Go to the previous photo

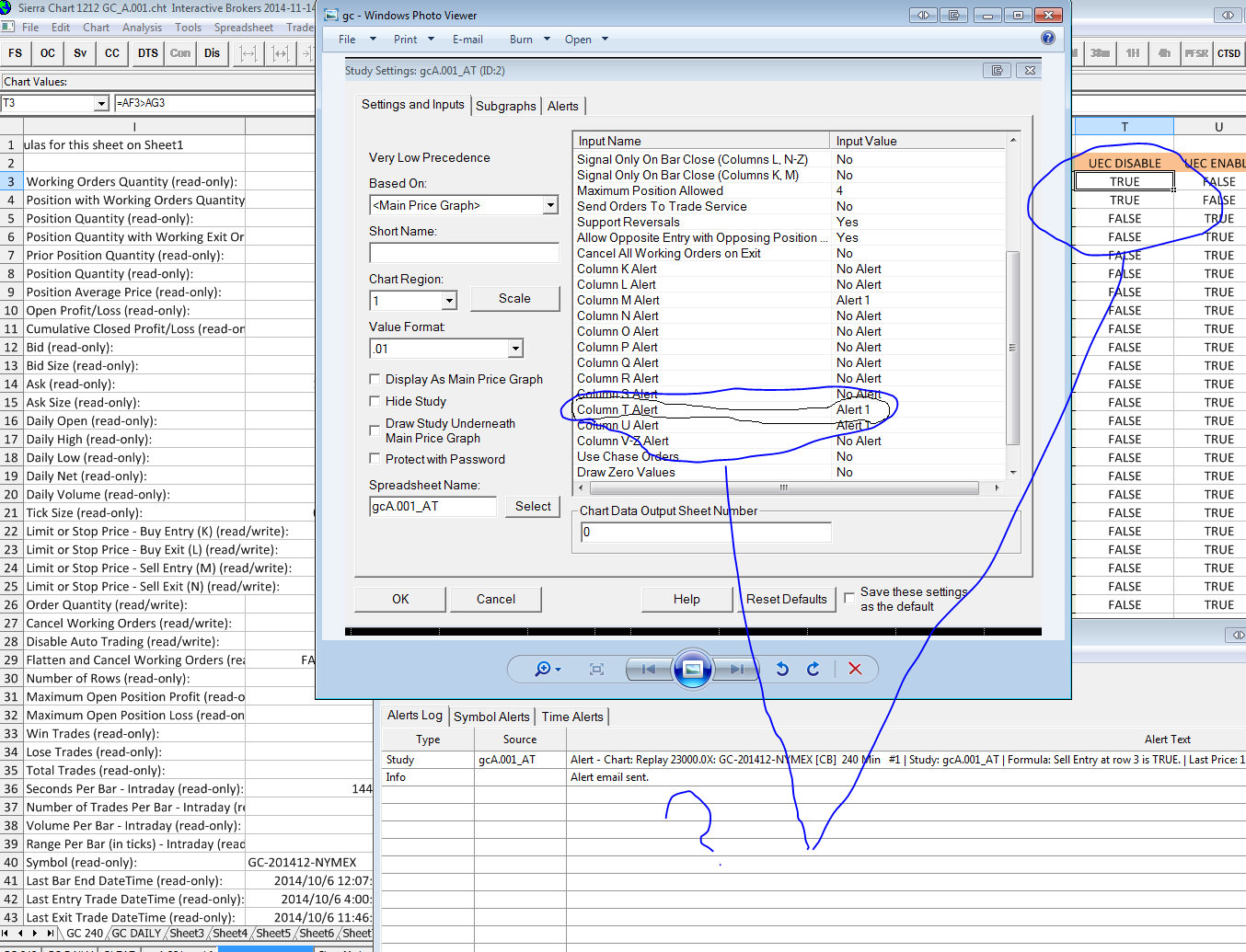pyautogui.click(x=649, y=669)
